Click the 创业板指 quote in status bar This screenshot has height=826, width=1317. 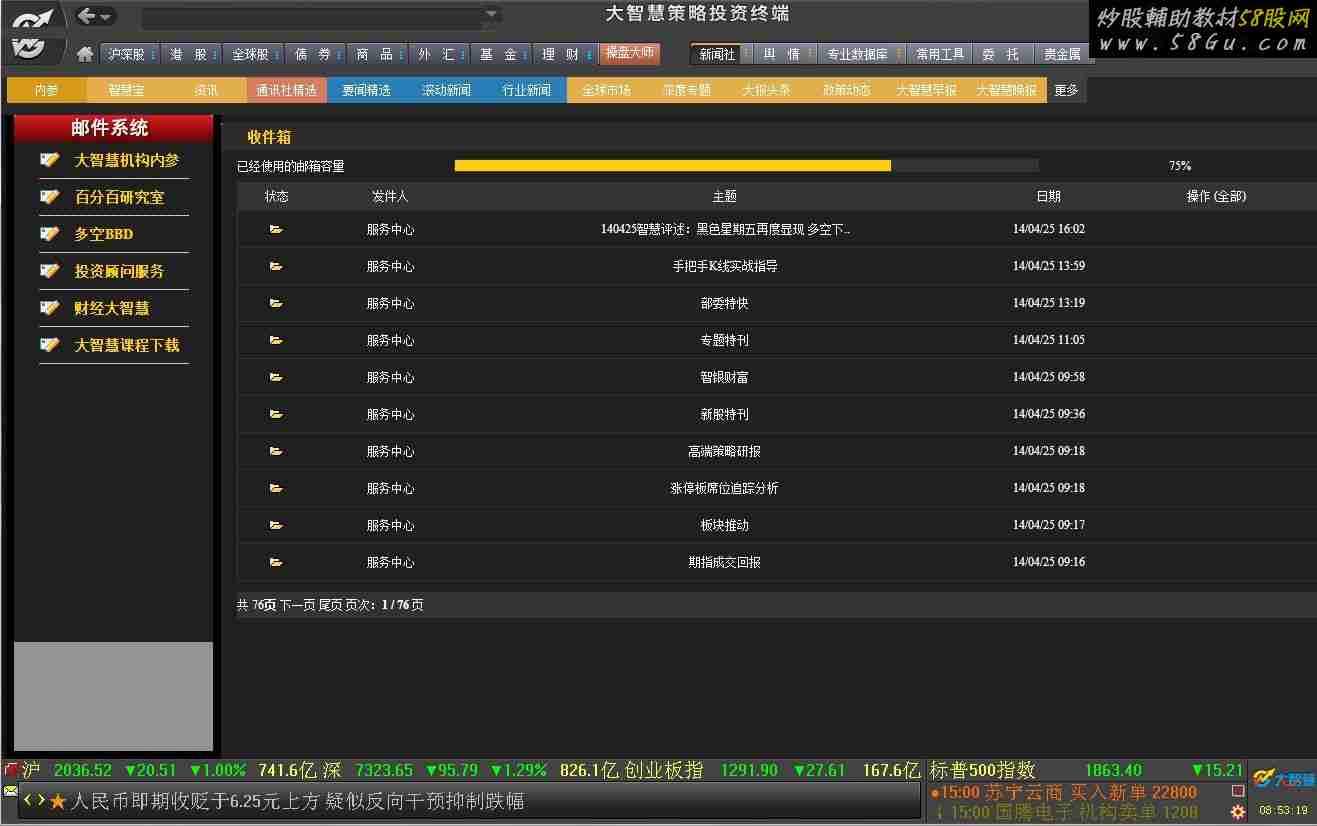pyautogui.click(x=772, y=770)
